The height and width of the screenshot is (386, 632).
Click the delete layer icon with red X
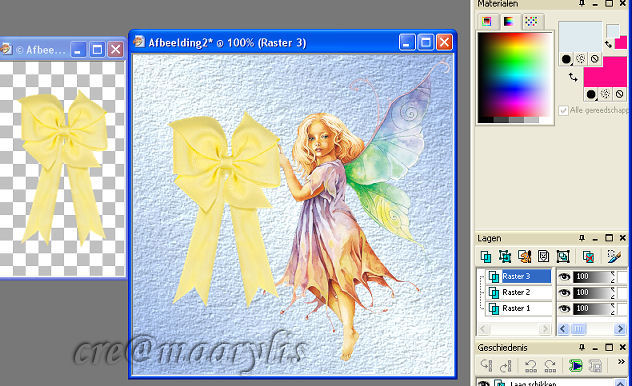pos(588,256)
